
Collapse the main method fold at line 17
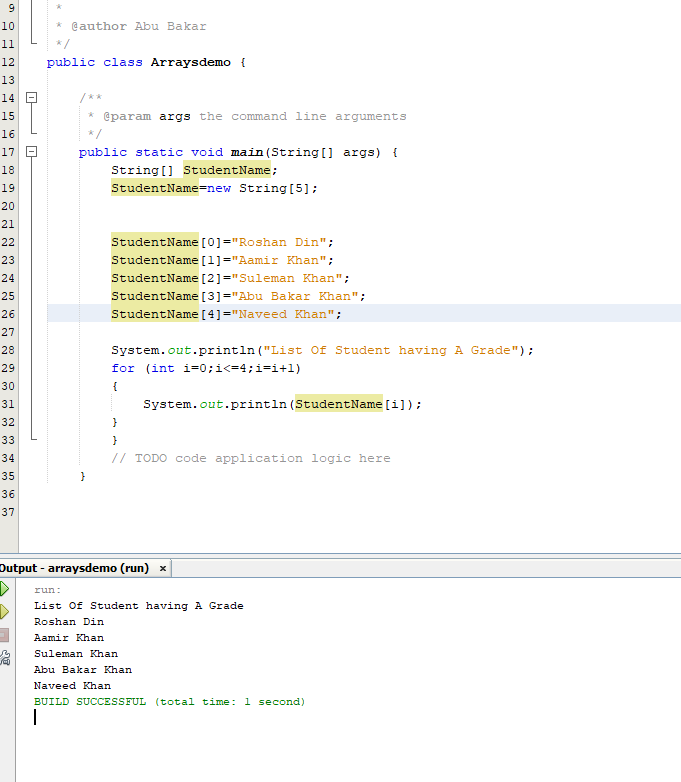[31, 152]
